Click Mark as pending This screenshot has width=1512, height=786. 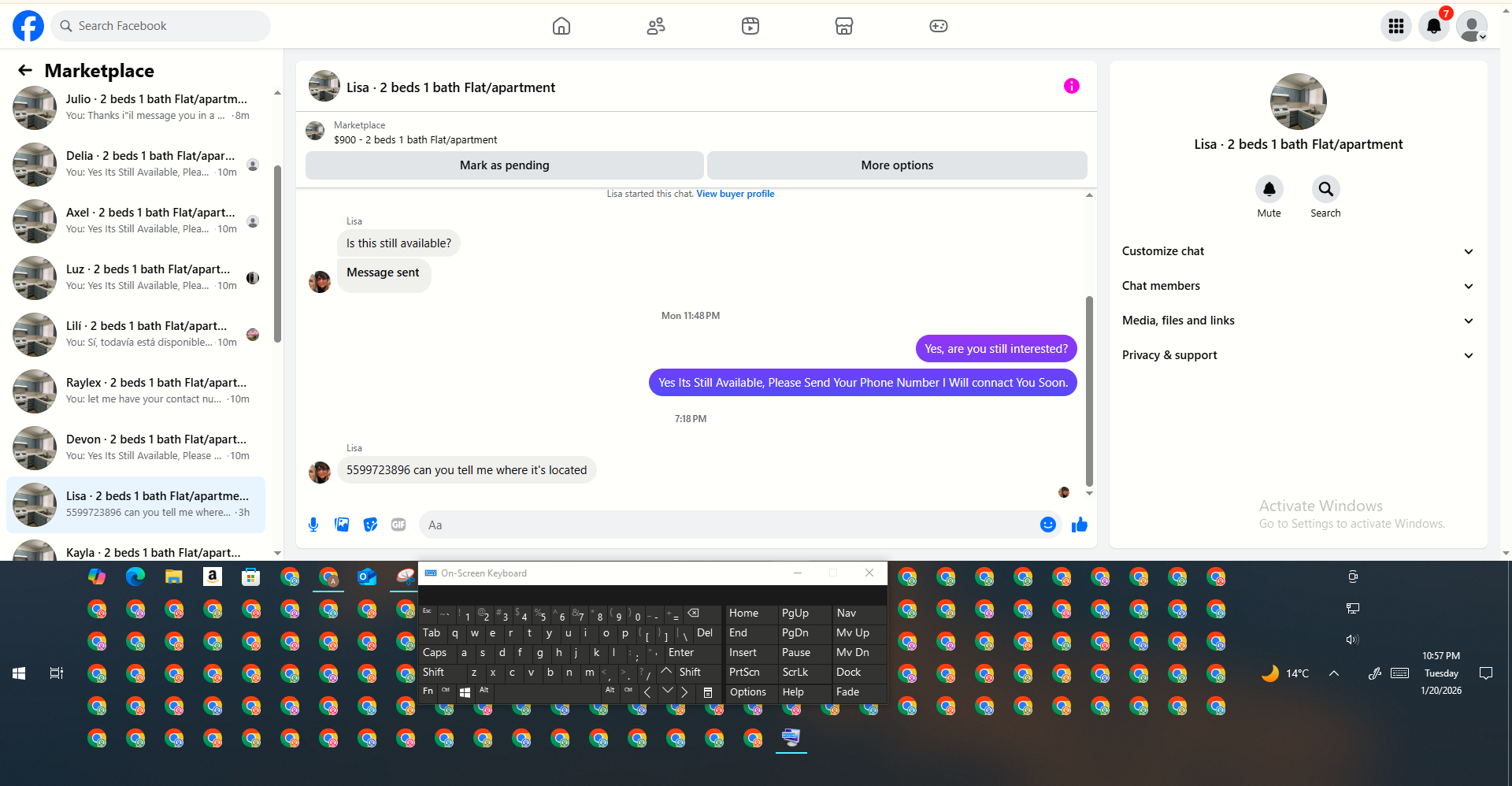point(505,165)
